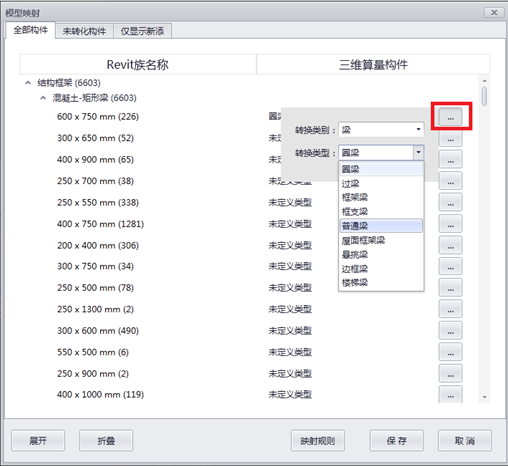Select the 600 x 750 mm (226) row
The height and width of the screenshot is (466, 508).
tap(98, 117)
